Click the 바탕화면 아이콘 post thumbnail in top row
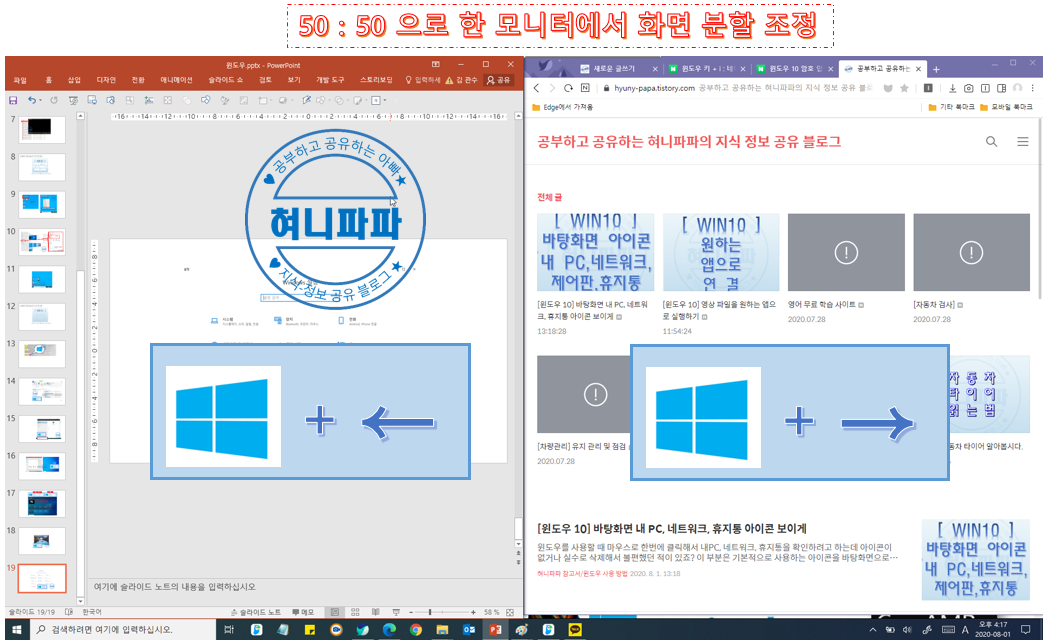This screenshot has height=642, width=1046. pyautogui.click(x=595, y=252)
